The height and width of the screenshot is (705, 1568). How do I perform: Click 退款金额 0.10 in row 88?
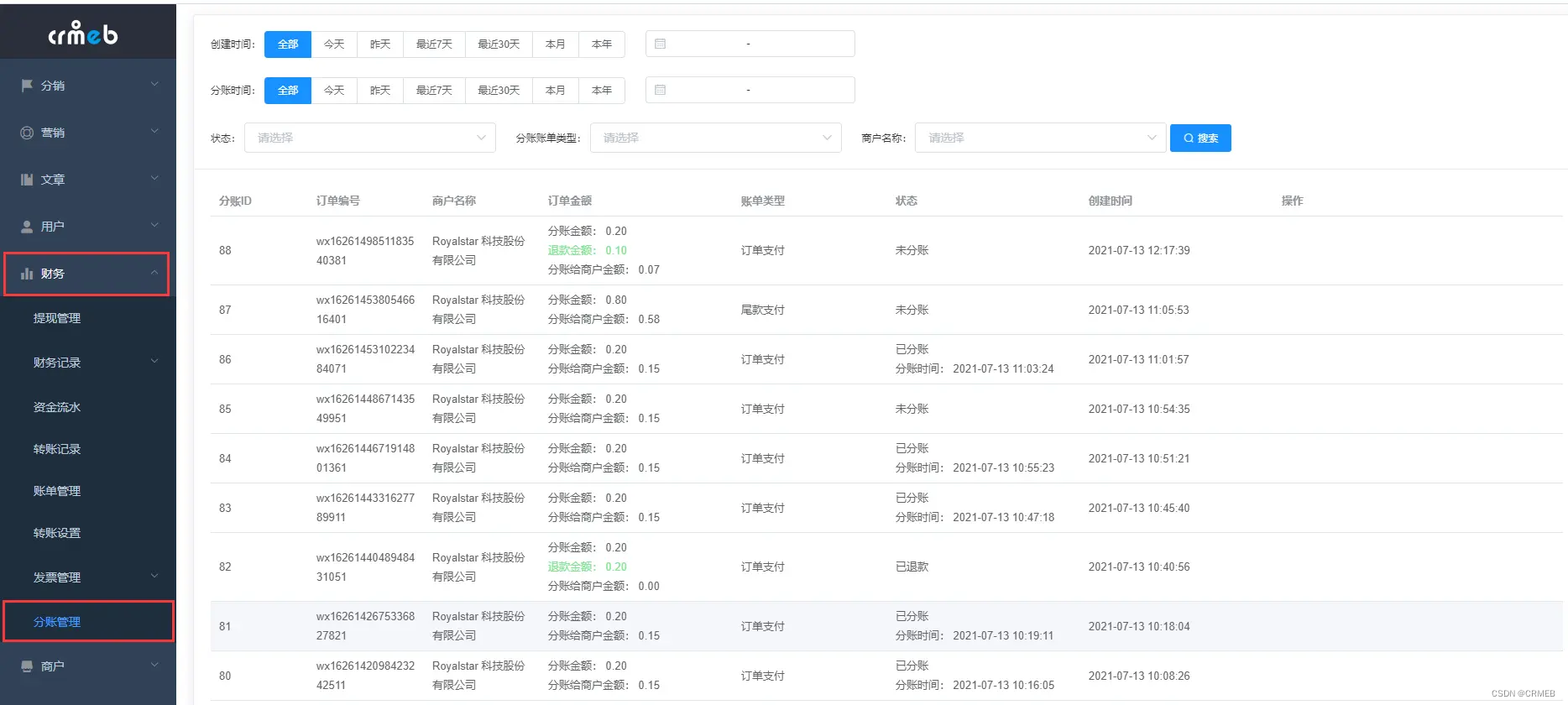click(588, 250)
